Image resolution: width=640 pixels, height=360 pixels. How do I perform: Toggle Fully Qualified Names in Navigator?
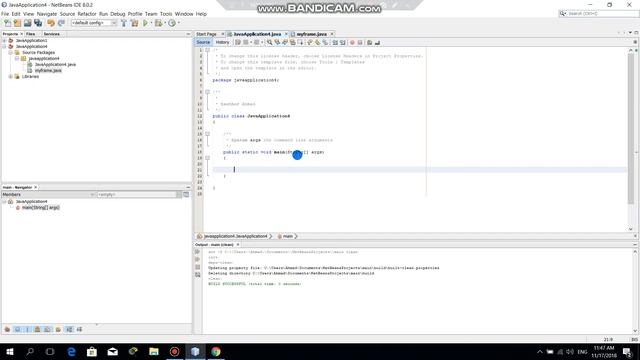58,329
